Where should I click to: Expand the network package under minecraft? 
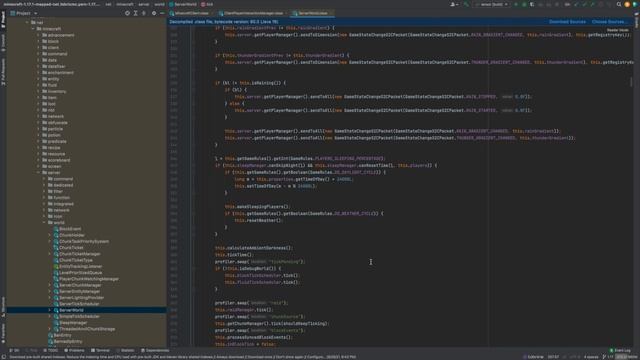(39, 116)
